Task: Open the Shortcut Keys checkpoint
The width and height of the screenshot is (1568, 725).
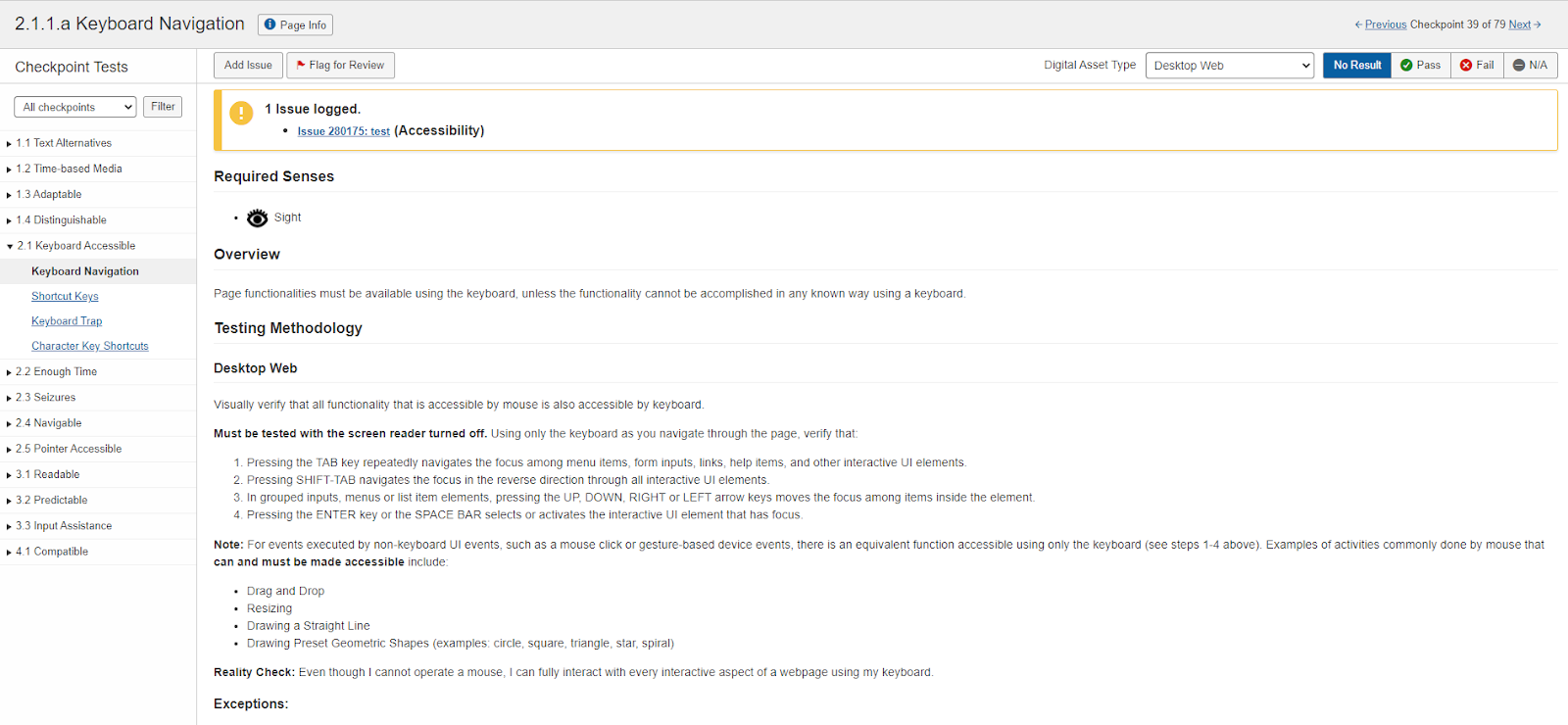Action: (65, 297)
